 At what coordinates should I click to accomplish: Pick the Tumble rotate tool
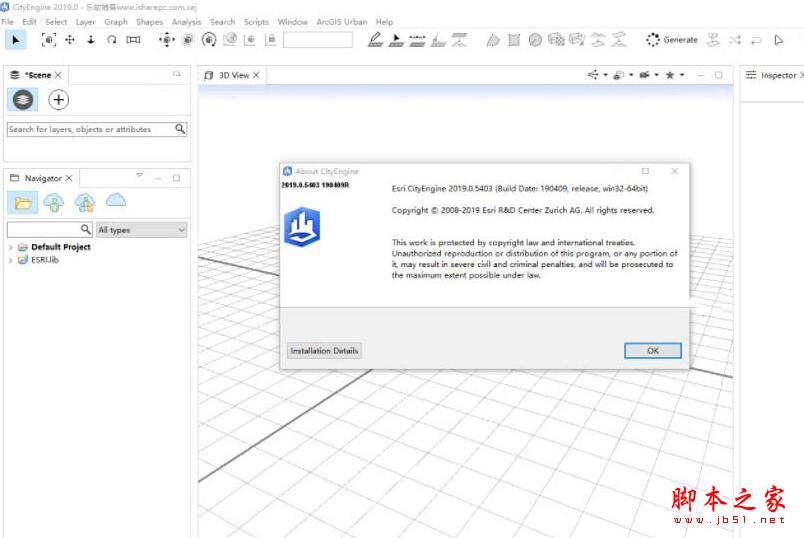tap(111, 40)
